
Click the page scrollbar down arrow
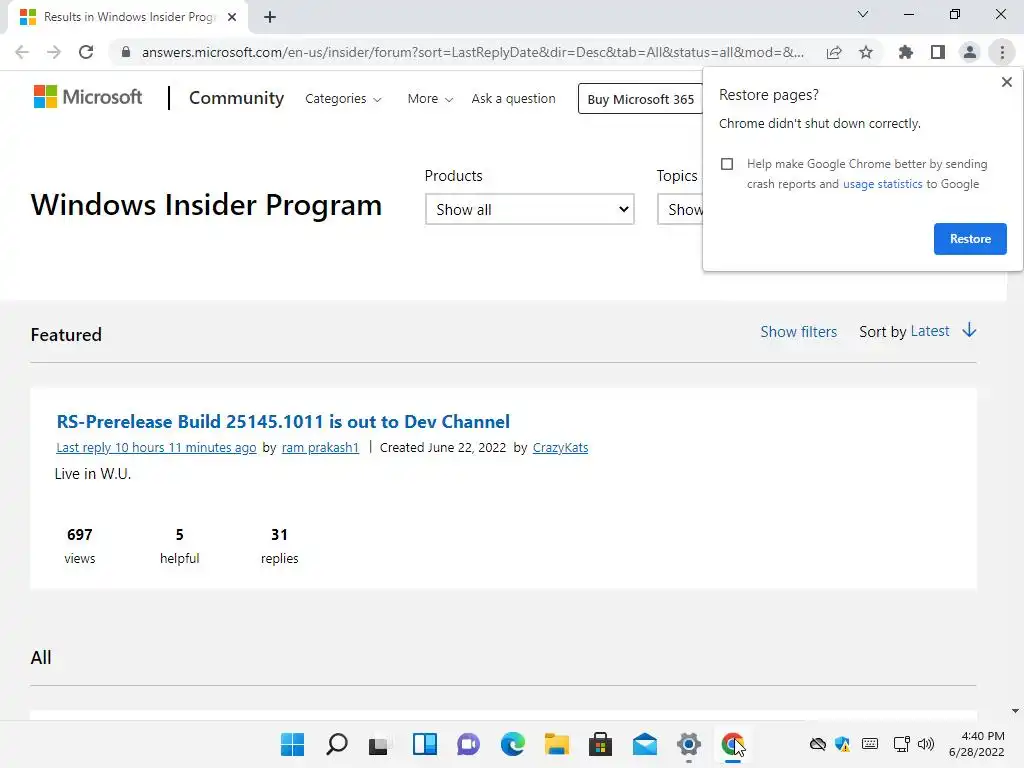click(1015, 711)
